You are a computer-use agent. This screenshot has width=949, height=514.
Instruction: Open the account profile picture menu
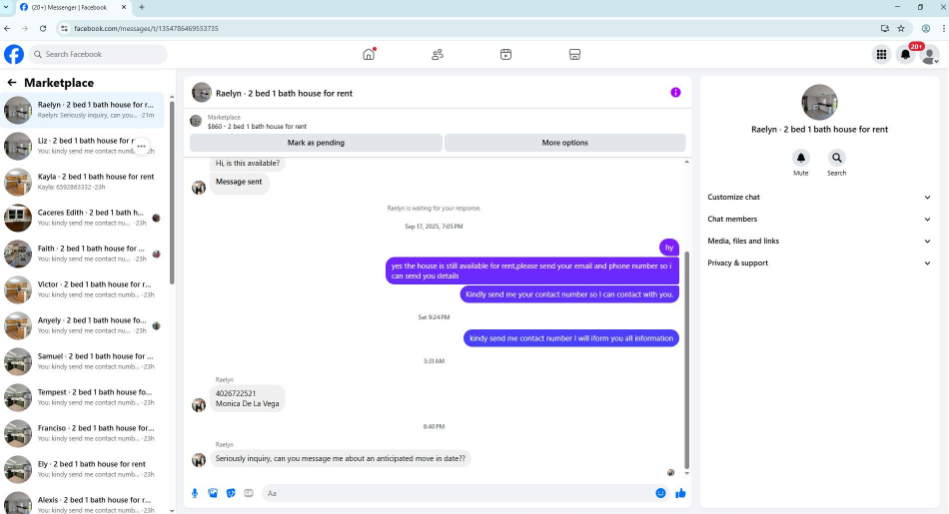coord(929,54)
